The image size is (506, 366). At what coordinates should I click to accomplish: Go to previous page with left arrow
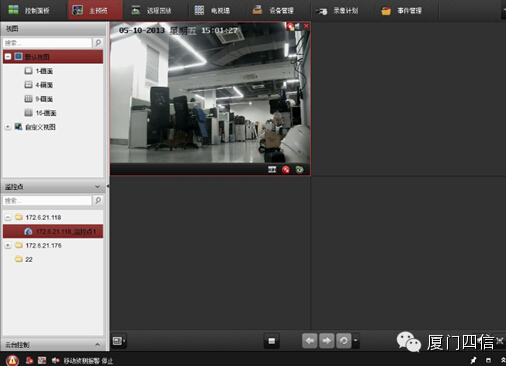coord(310,341)
